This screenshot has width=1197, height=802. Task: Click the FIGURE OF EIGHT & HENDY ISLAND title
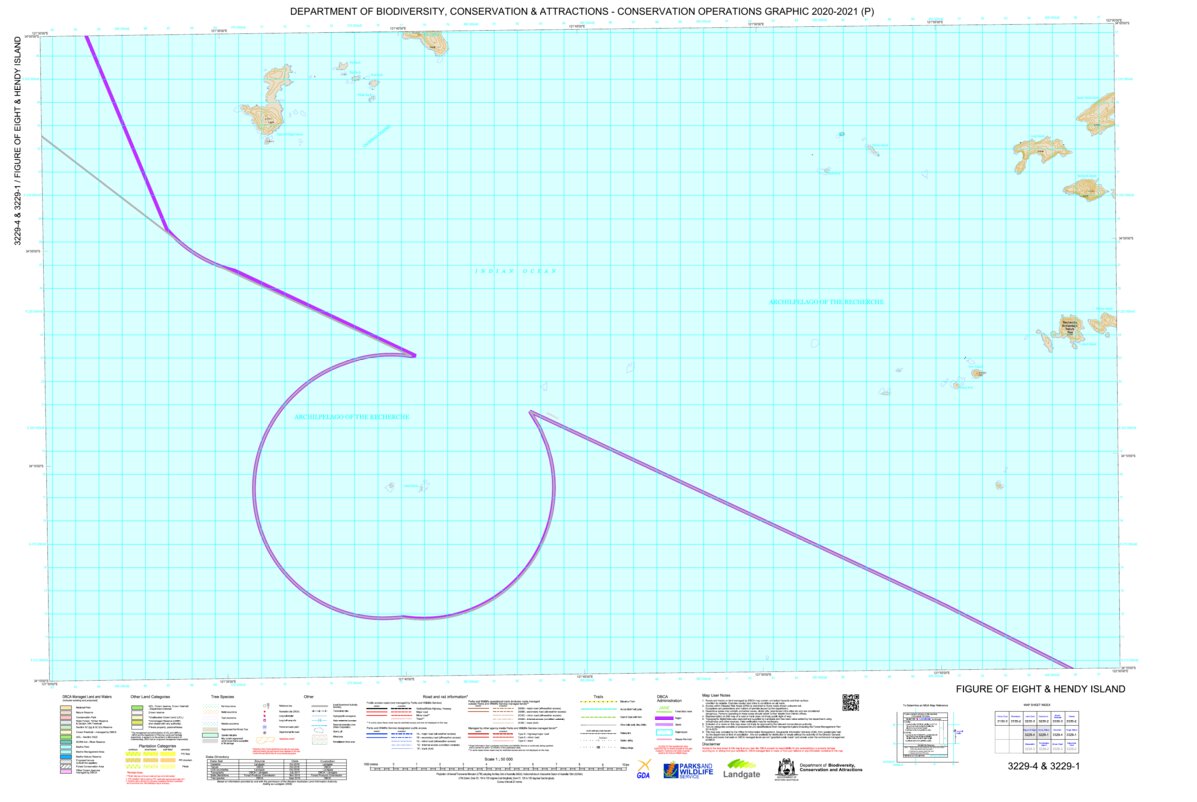click(1041, 689)
